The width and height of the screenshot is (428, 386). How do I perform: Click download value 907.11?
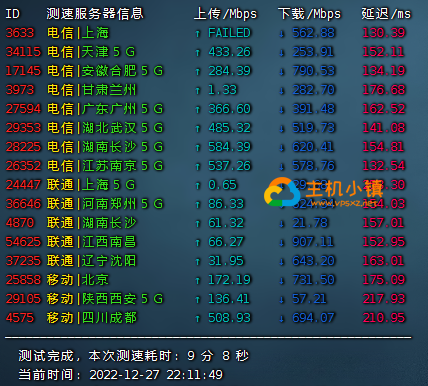(x=313, y=242)
